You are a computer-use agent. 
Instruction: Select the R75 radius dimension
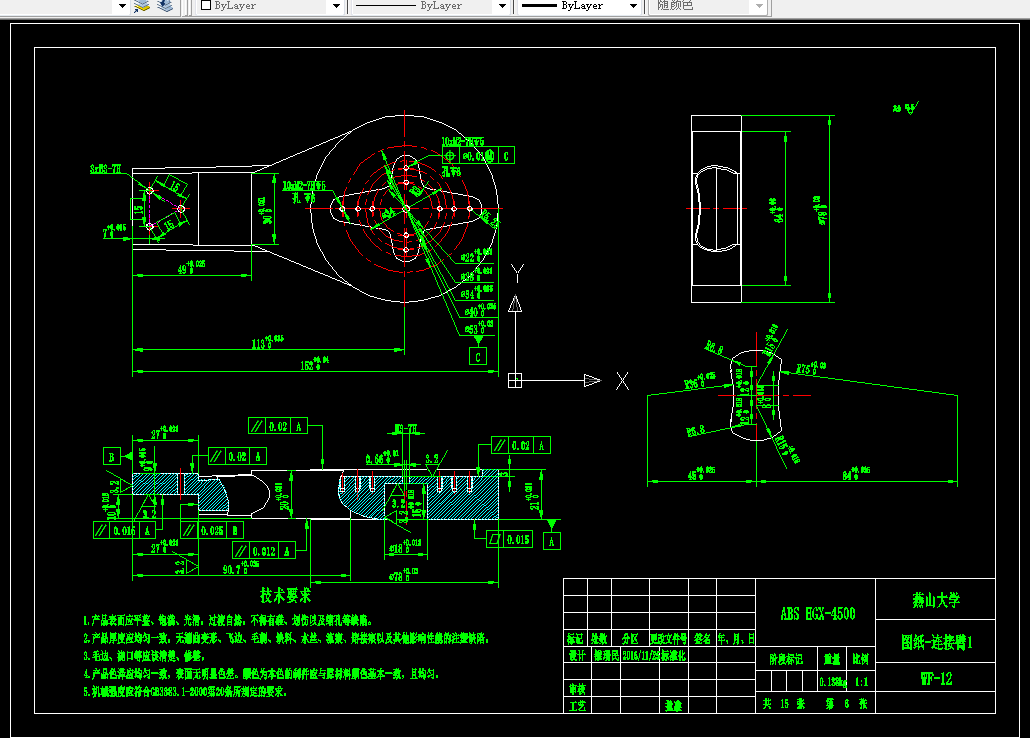pyautogui.click(x=811, y=368)
